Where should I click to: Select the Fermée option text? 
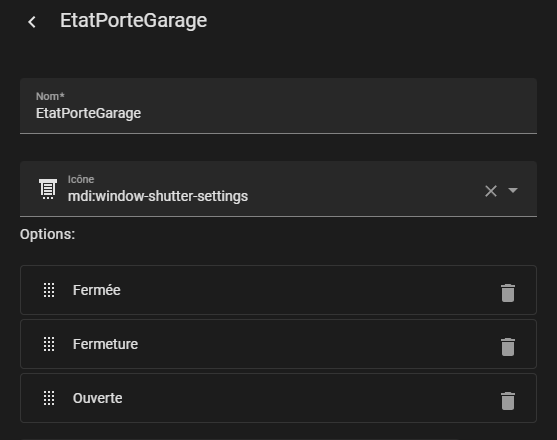[x=97, y=290]
